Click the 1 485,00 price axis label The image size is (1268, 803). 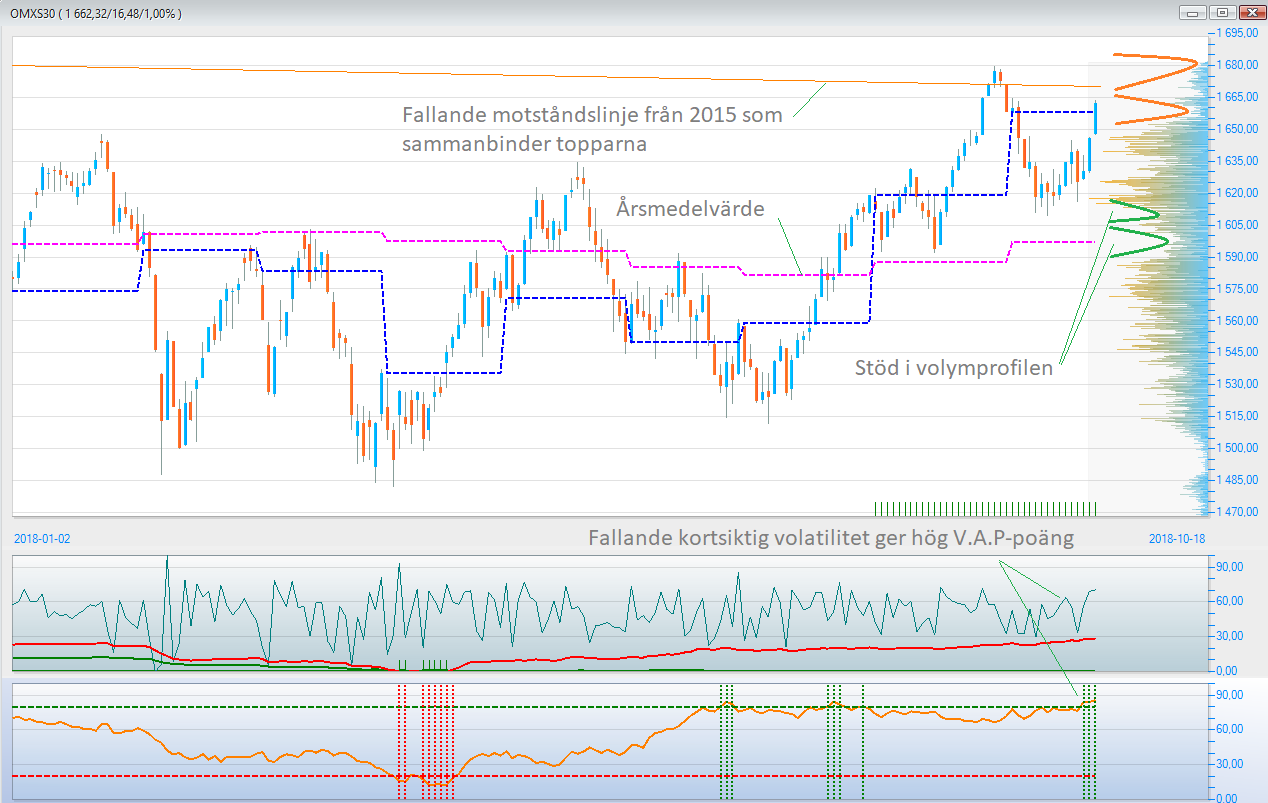(1238, 480)
